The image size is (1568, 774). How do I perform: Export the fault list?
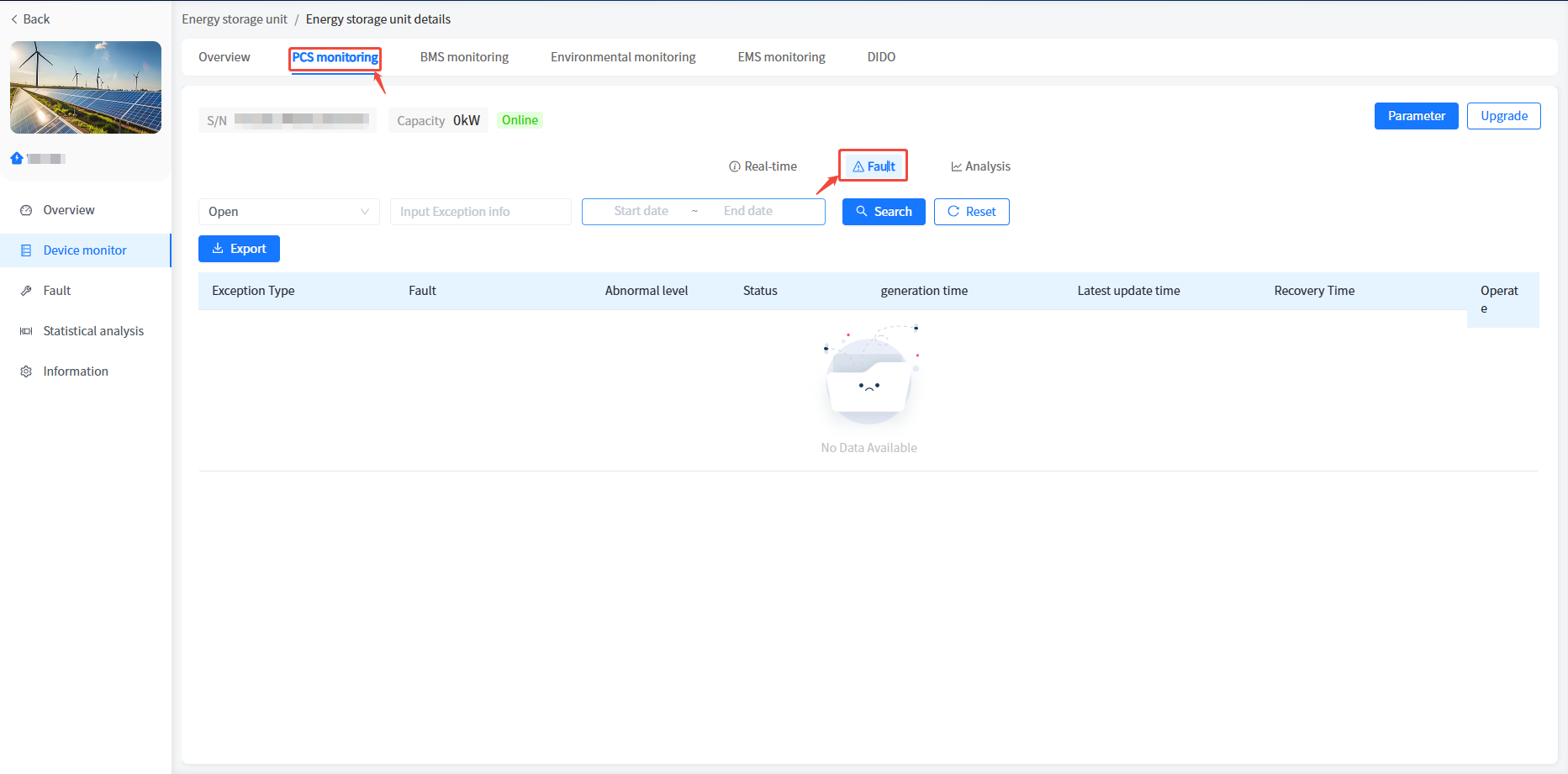[x=239, y=249]
